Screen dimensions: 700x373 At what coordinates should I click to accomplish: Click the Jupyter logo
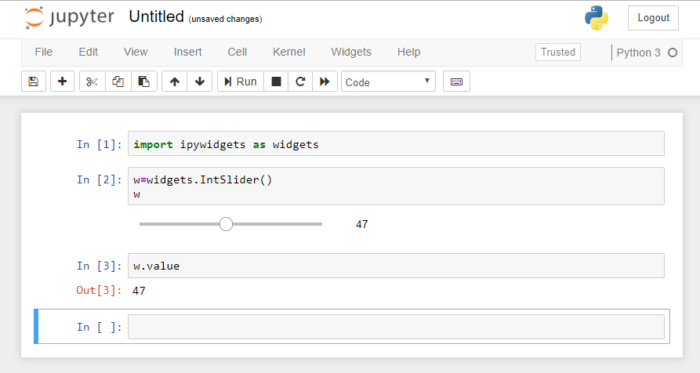(70, 18)
